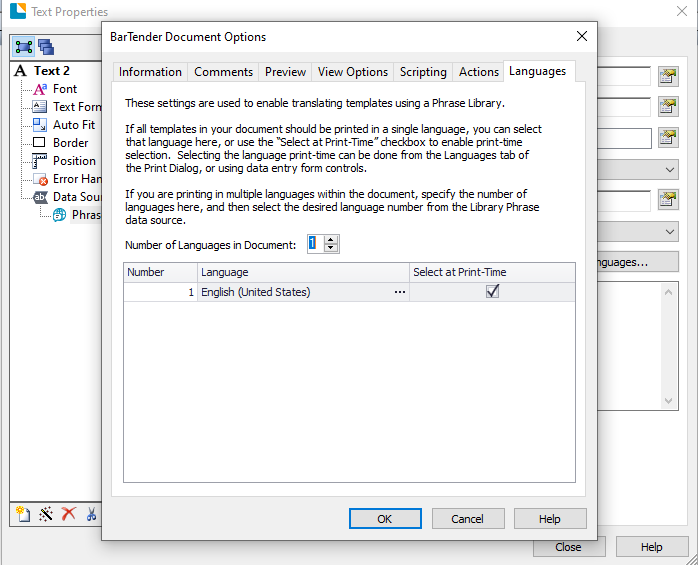The height and width of the screenshot is (565, 698).
Task: Click the Position ruler icon
Action: tap(40, 161)
